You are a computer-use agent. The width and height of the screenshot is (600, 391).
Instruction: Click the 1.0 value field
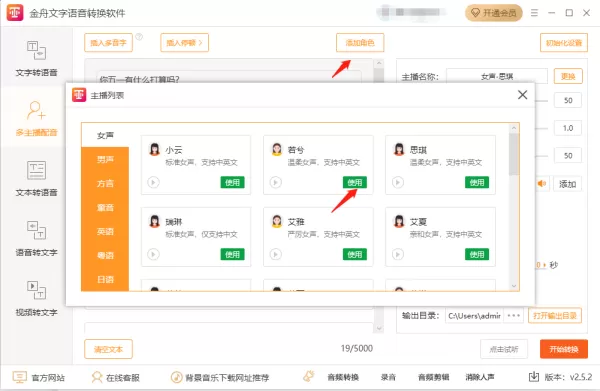tap(568, 128)
